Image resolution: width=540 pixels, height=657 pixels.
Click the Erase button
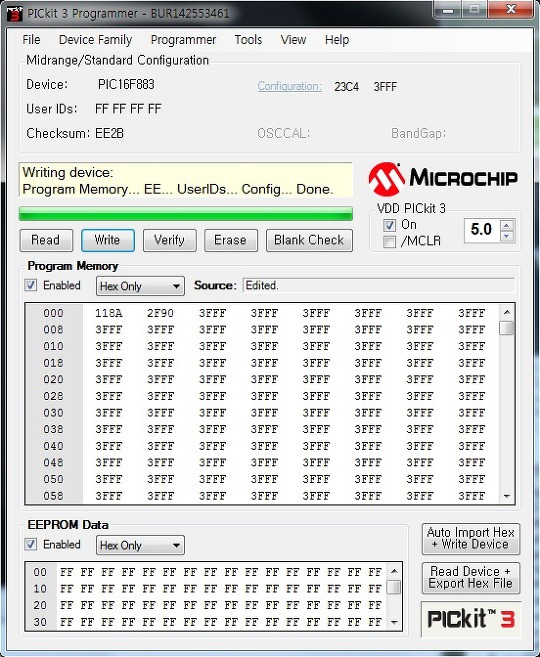coord(231,240)
